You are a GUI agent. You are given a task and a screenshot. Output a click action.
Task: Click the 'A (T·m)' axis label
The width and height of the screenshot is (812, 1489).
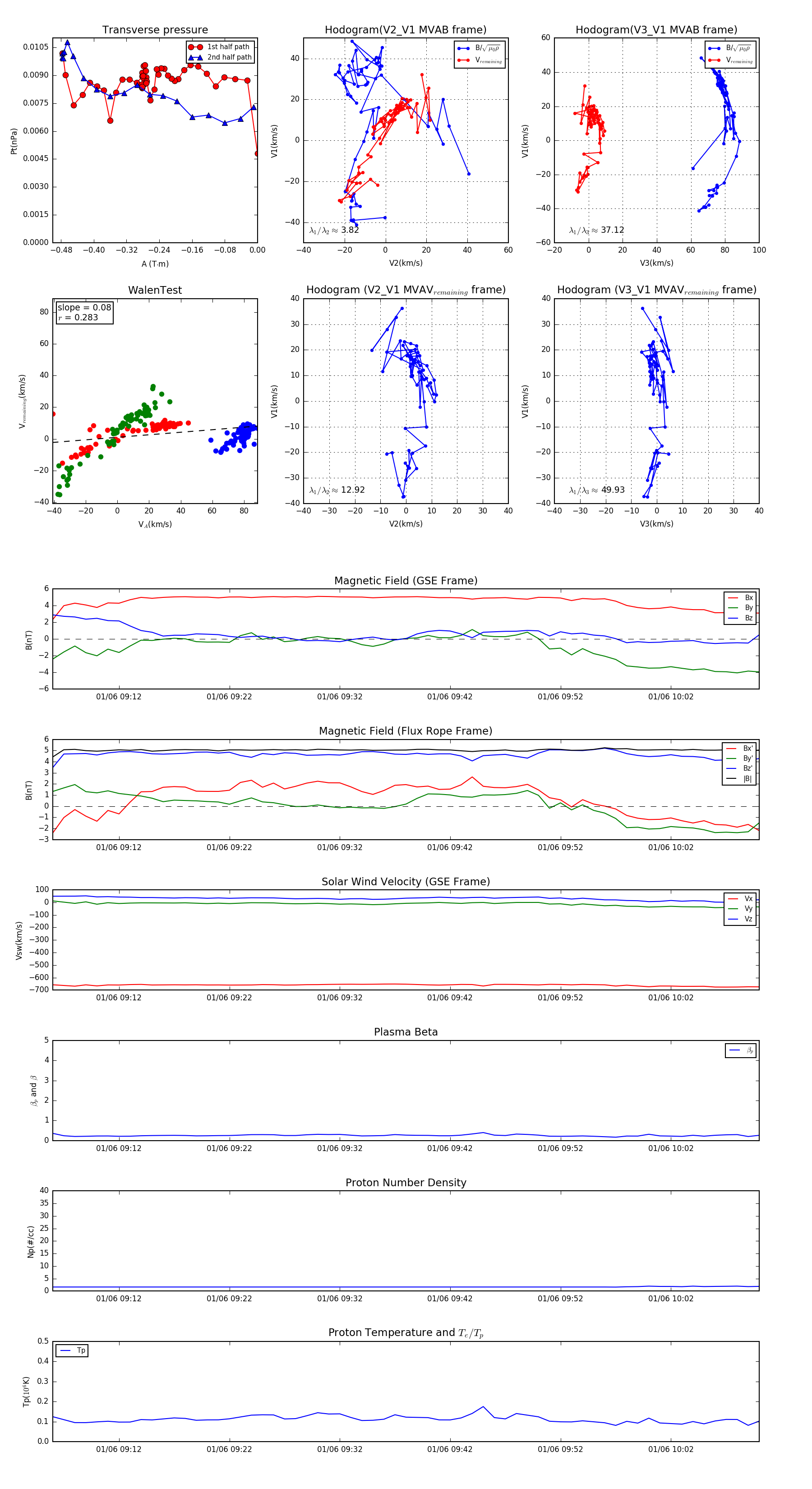[155, 264]
